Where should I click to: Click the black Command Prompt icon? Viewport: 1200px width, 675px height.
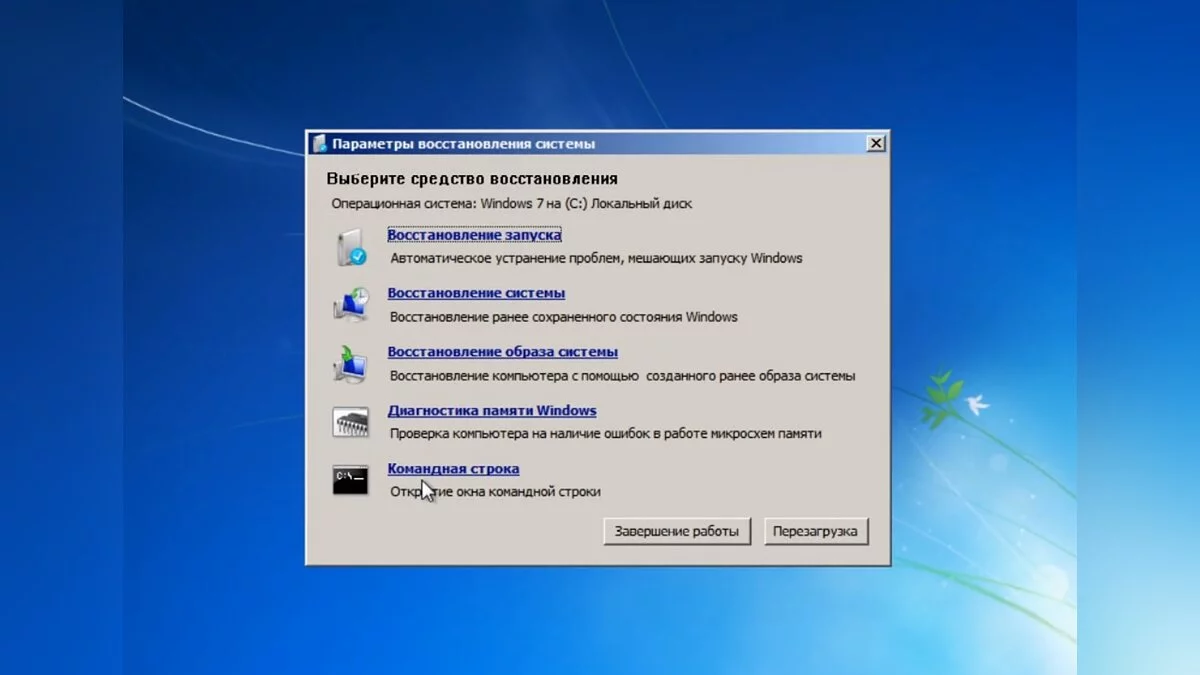coord(351,480)
